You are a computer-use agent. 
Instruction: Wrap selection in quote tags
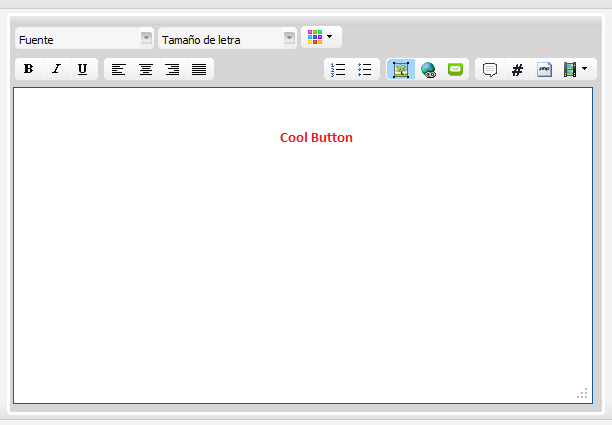(490, 70)
